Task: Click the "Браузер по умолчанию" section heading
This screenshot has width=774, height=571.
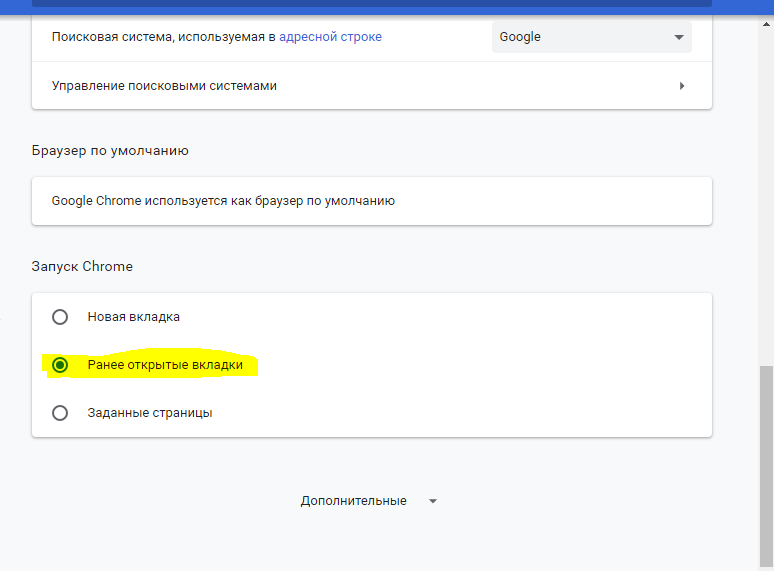Action: 110,151
